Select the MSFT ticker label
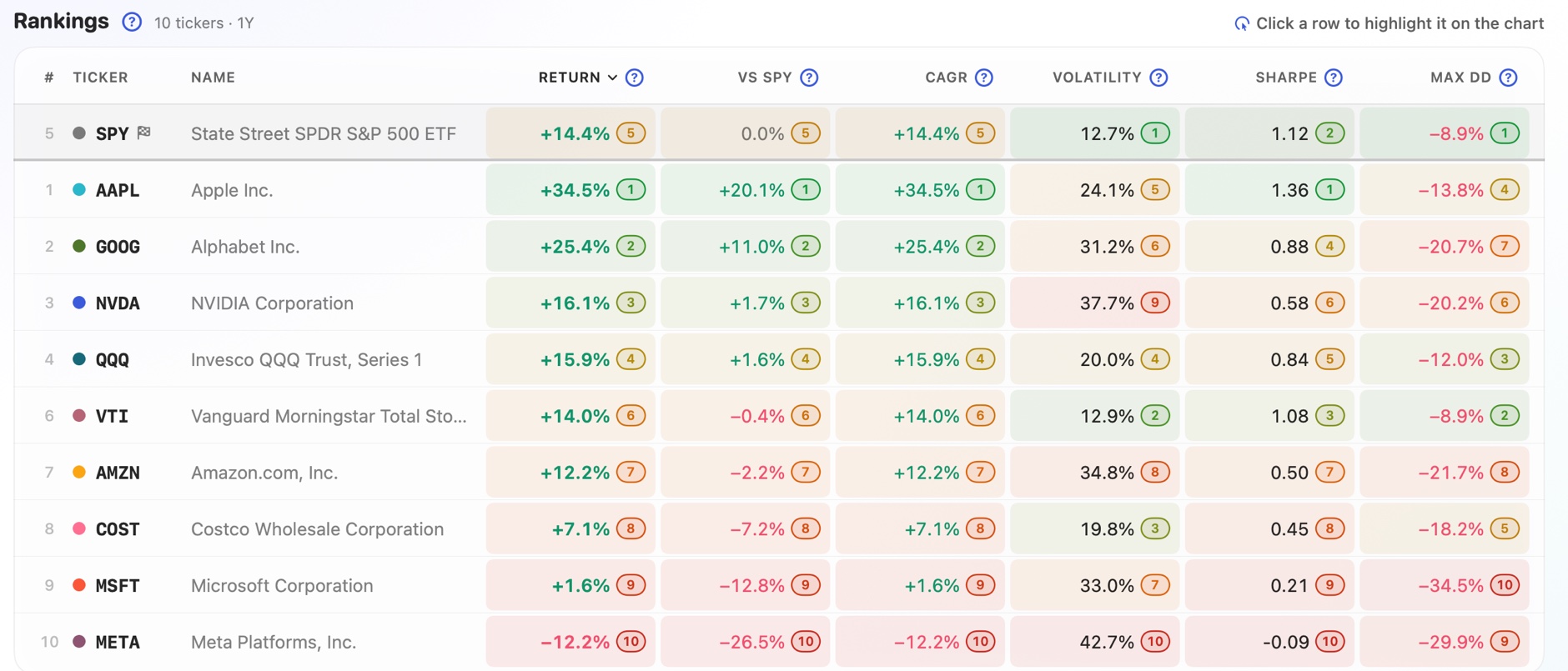 [118, 586]
